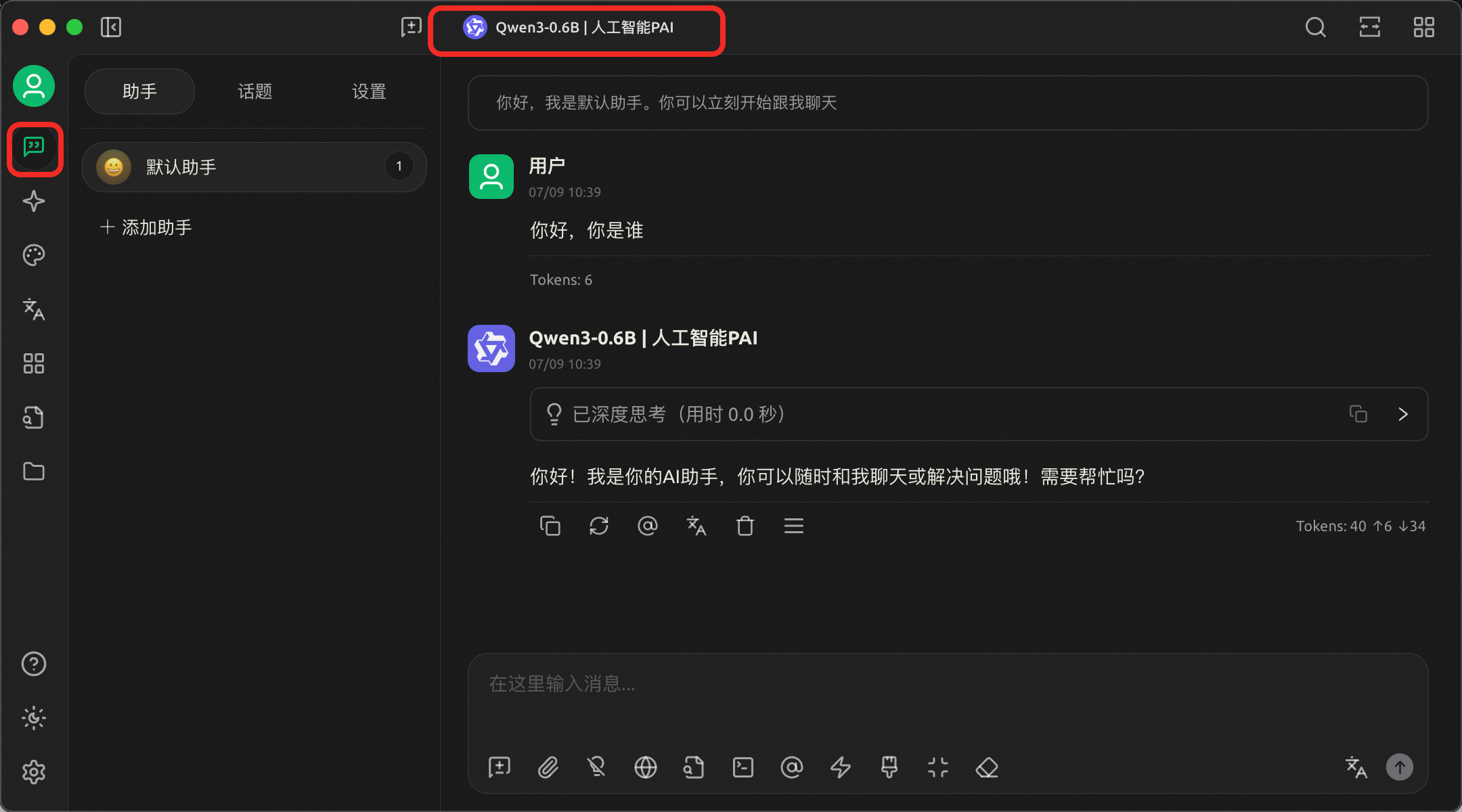The width and height of the screenshot is (1462, 812).
Task: Open the Qwen3-0.6B model selector at top
Action: (575, 28)
